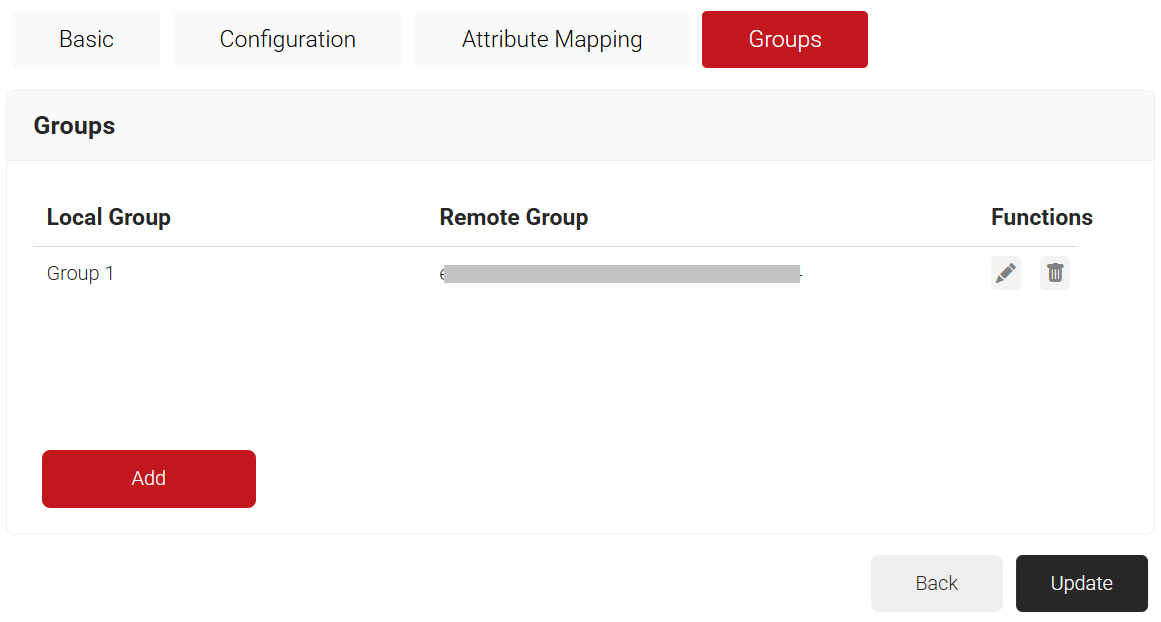Open the Configuration tab

(x=287, y=40)
